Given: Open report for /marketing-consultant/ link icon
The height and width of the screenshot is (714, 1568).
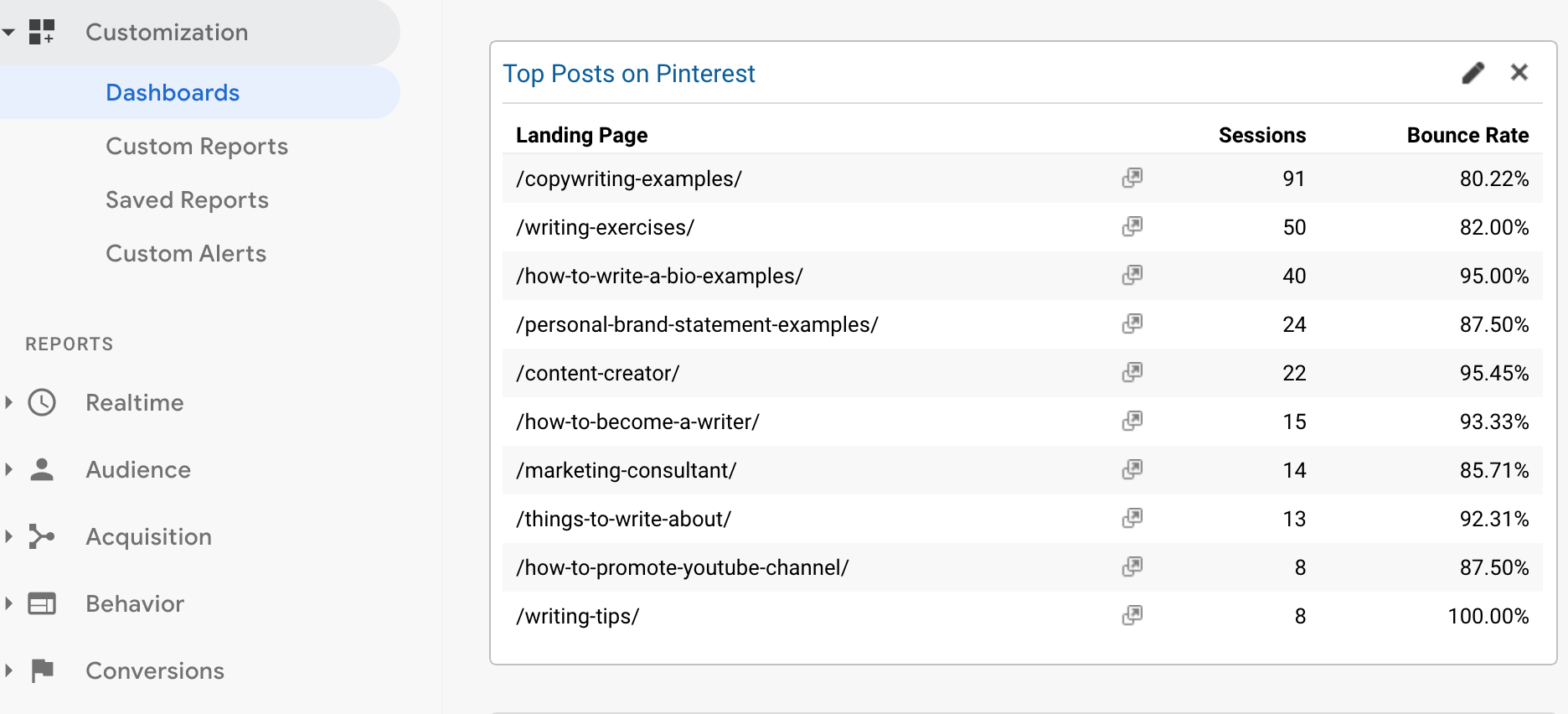Looking at the screenshot, I should pyautogui.click(x=1132, y=470).
